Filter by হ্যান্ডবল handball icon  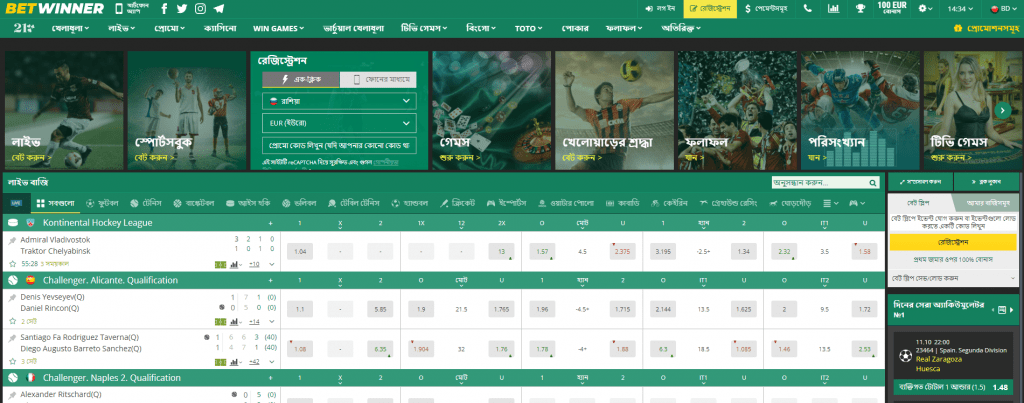[x=411, y=203]
